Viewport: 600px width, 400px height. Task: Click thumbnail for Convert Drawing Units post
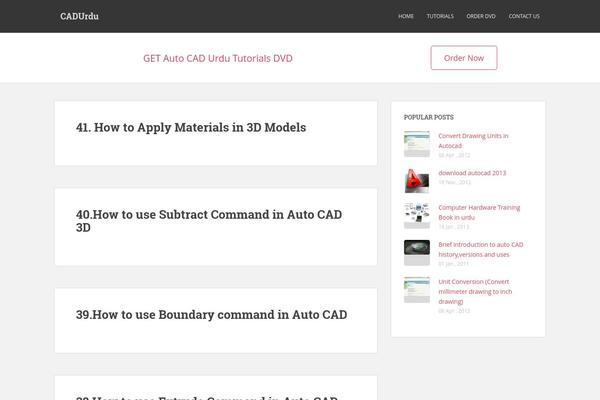coord(417,144)
